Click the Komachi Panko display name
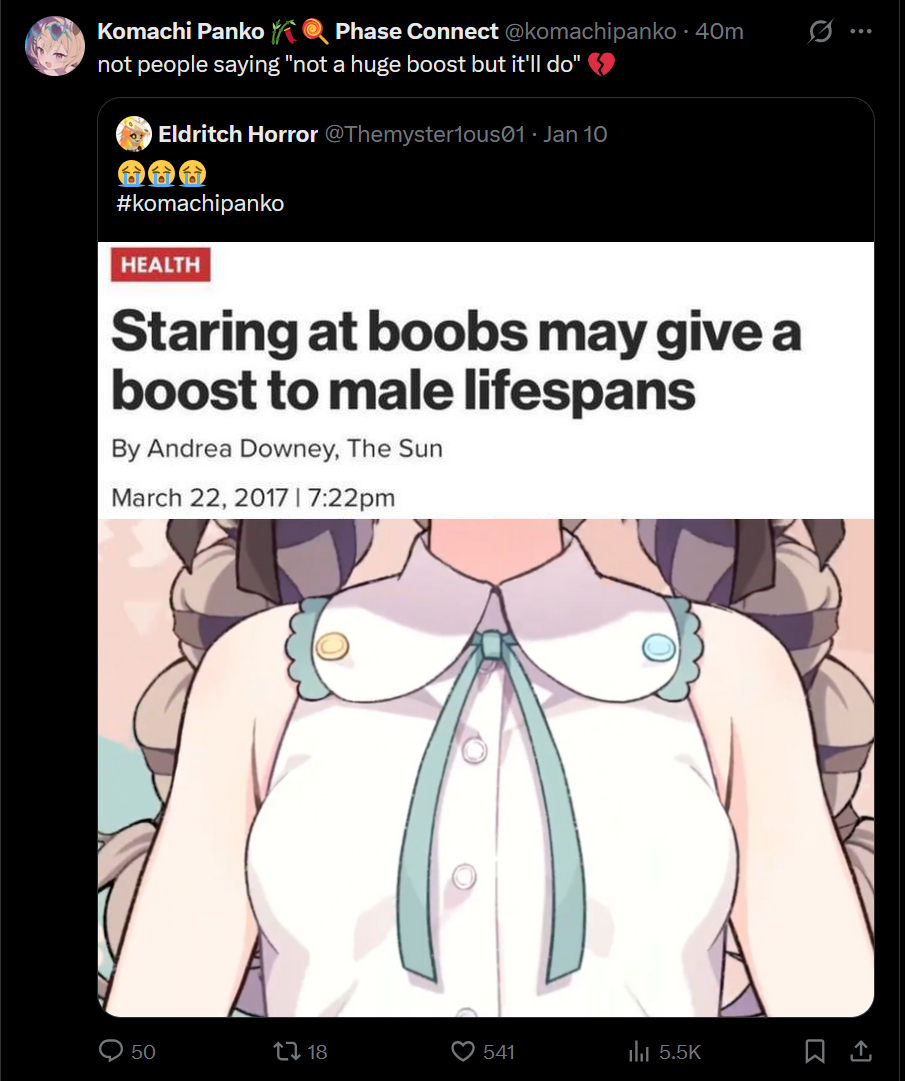Image resolution: width=905 pixels, height=1081 pixels. click(181, 31)
